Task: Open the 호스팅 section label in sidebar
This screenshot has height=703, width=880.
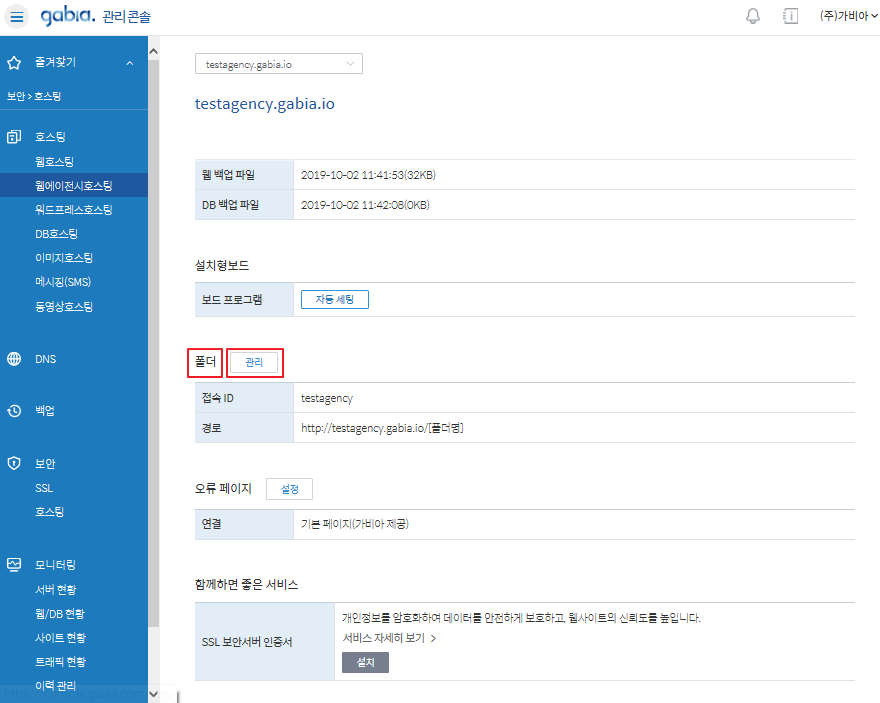Action: click(51, 137)
